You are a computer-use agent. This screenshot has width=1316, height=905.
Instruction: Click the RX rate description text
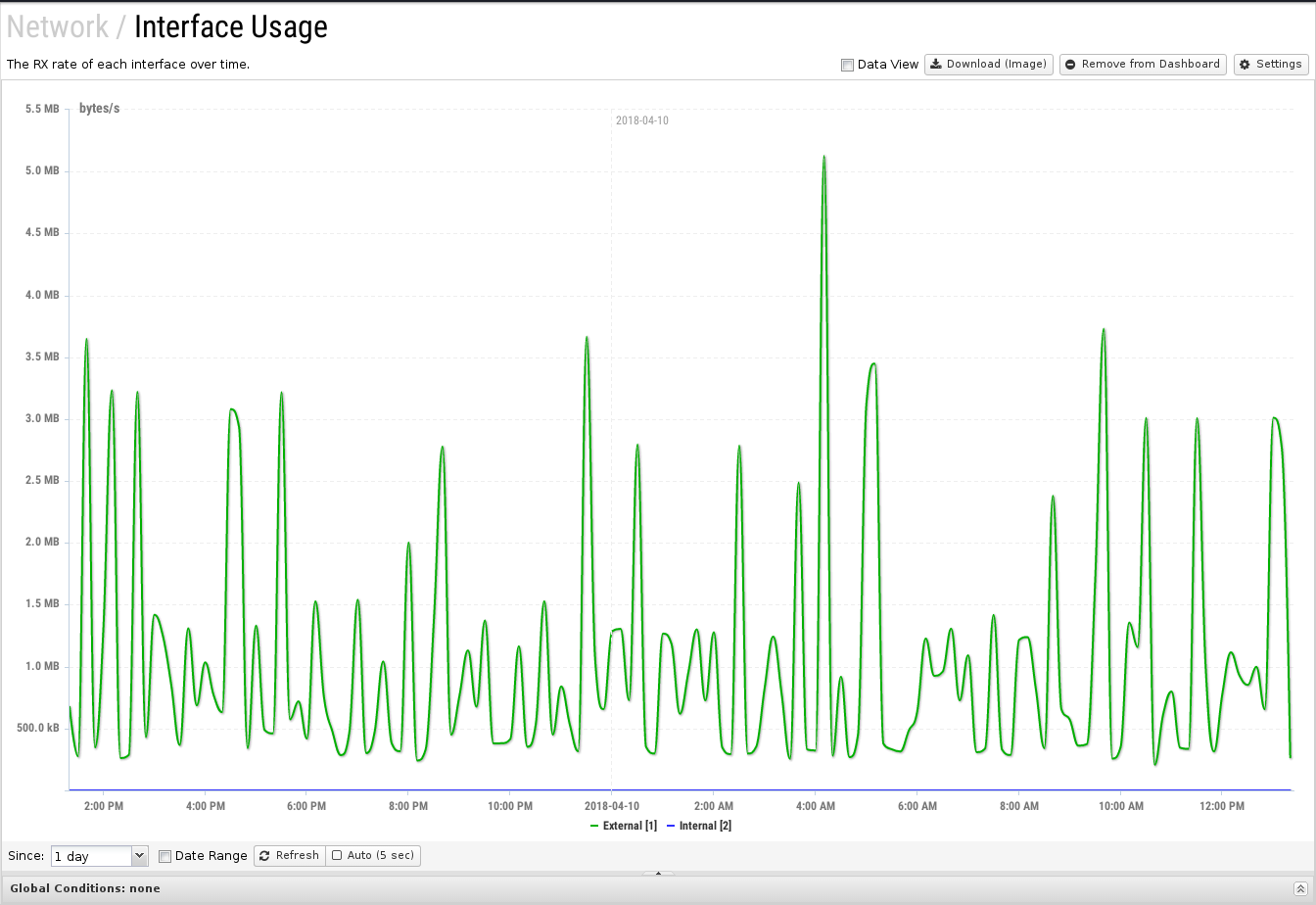128,65
